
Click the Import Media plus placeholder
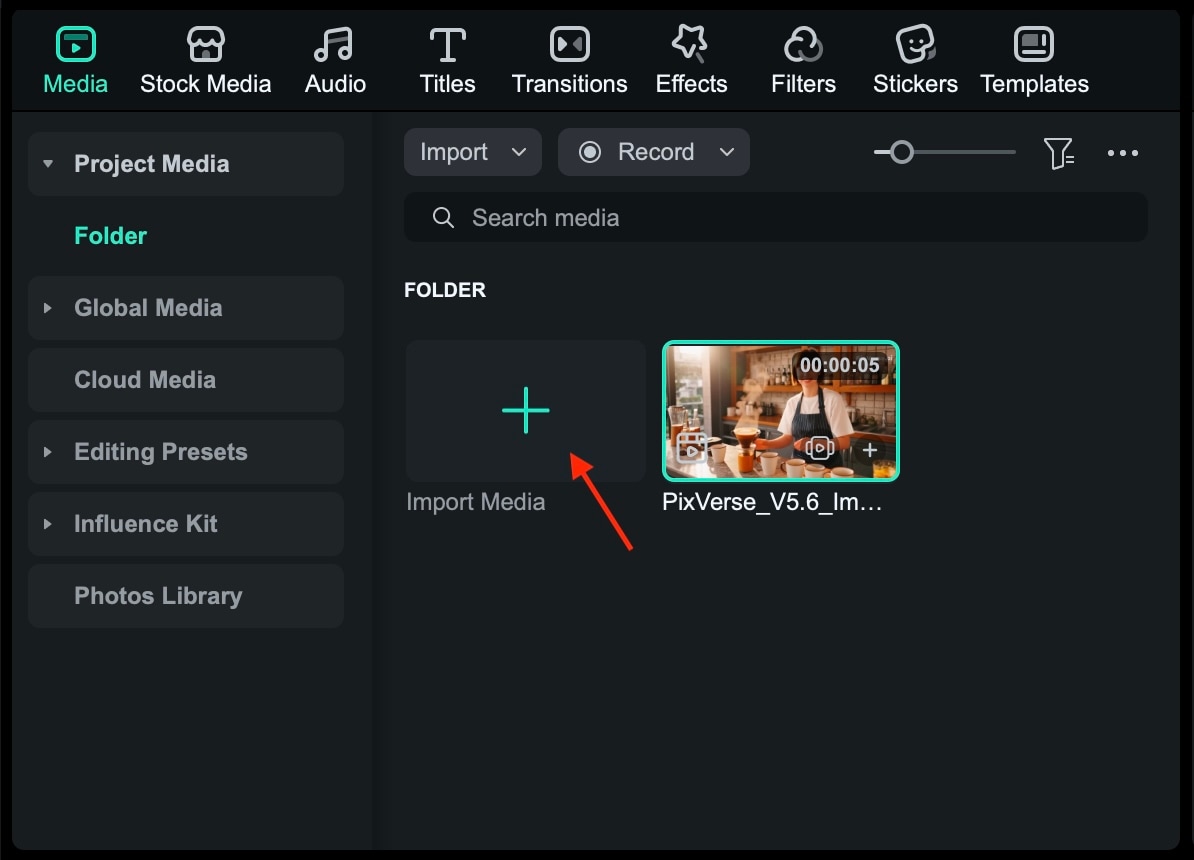(x=525, y=410)
